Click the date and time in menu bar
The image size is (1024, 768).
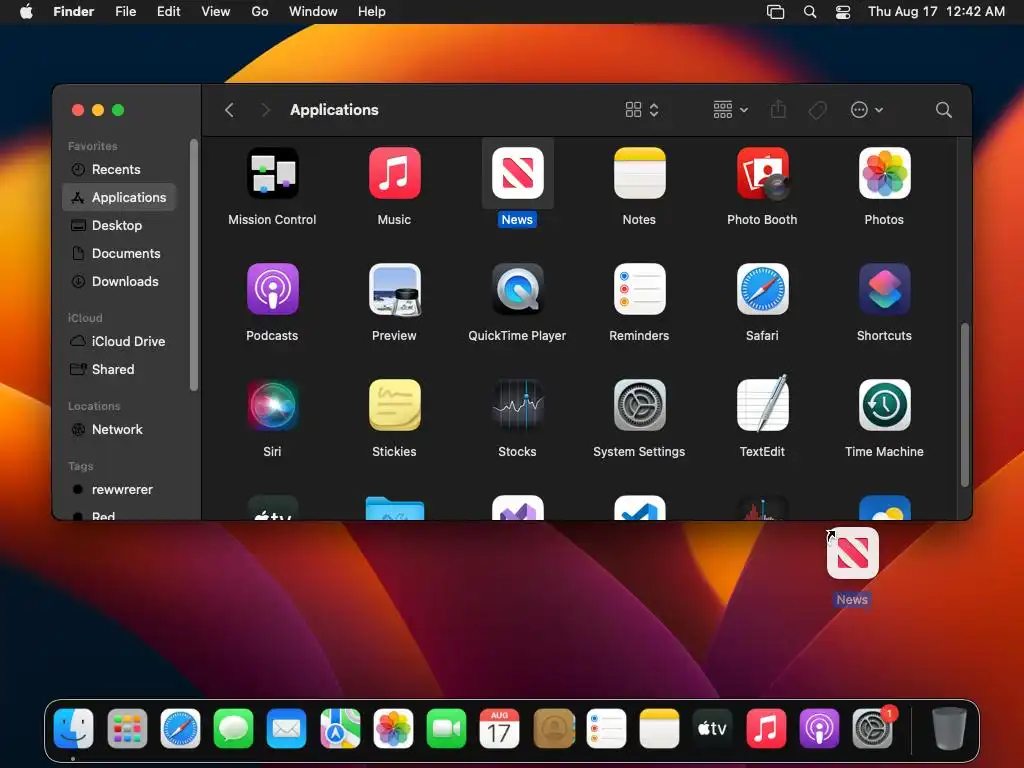[936, 12]
